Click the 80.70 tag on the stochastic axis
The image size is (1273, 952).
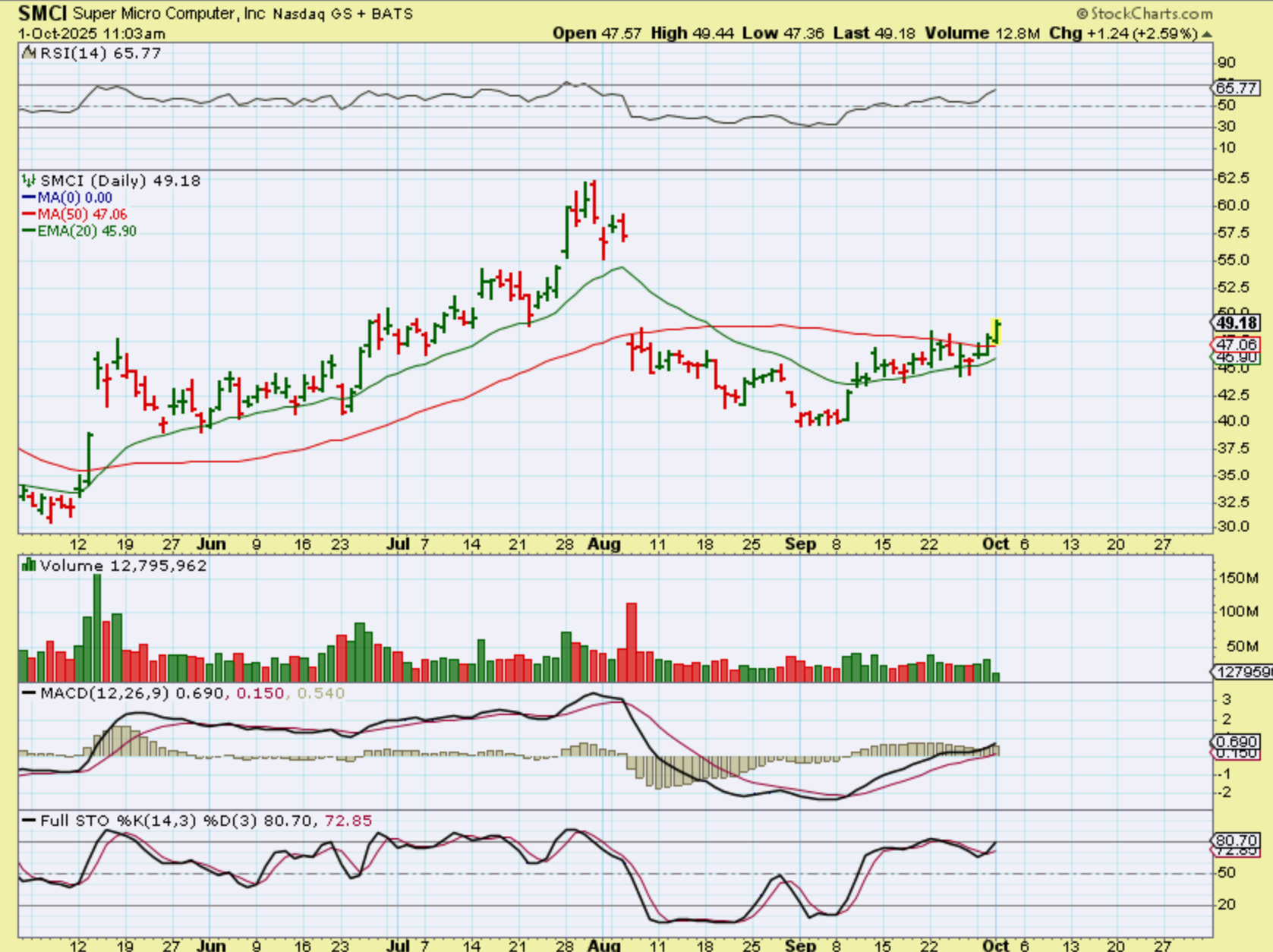[1237, 840]
